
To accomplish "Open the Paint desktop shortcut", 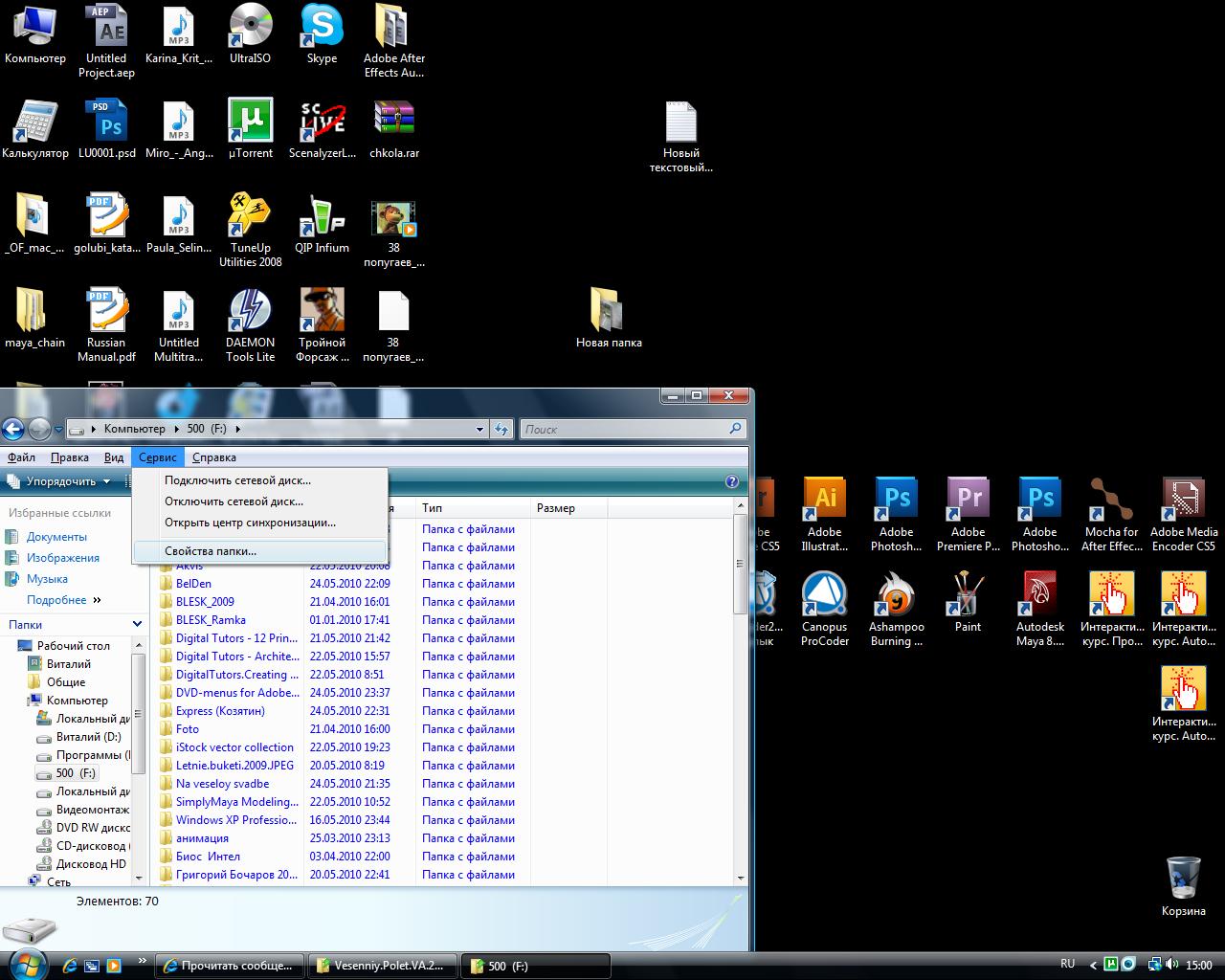I will [x=968, y=603].
